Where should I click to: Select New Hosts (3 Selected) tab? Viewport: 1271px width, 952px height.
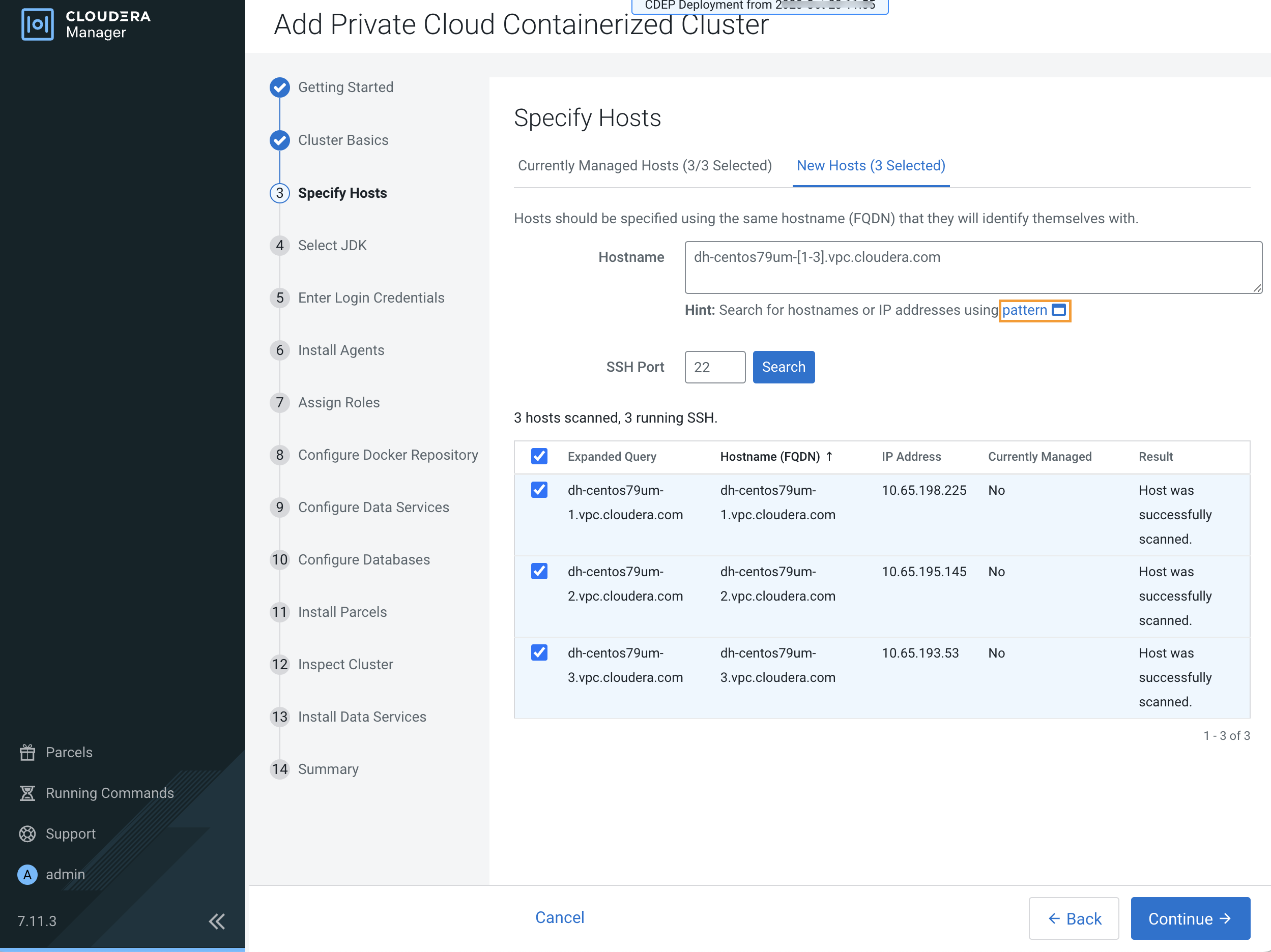871,166
